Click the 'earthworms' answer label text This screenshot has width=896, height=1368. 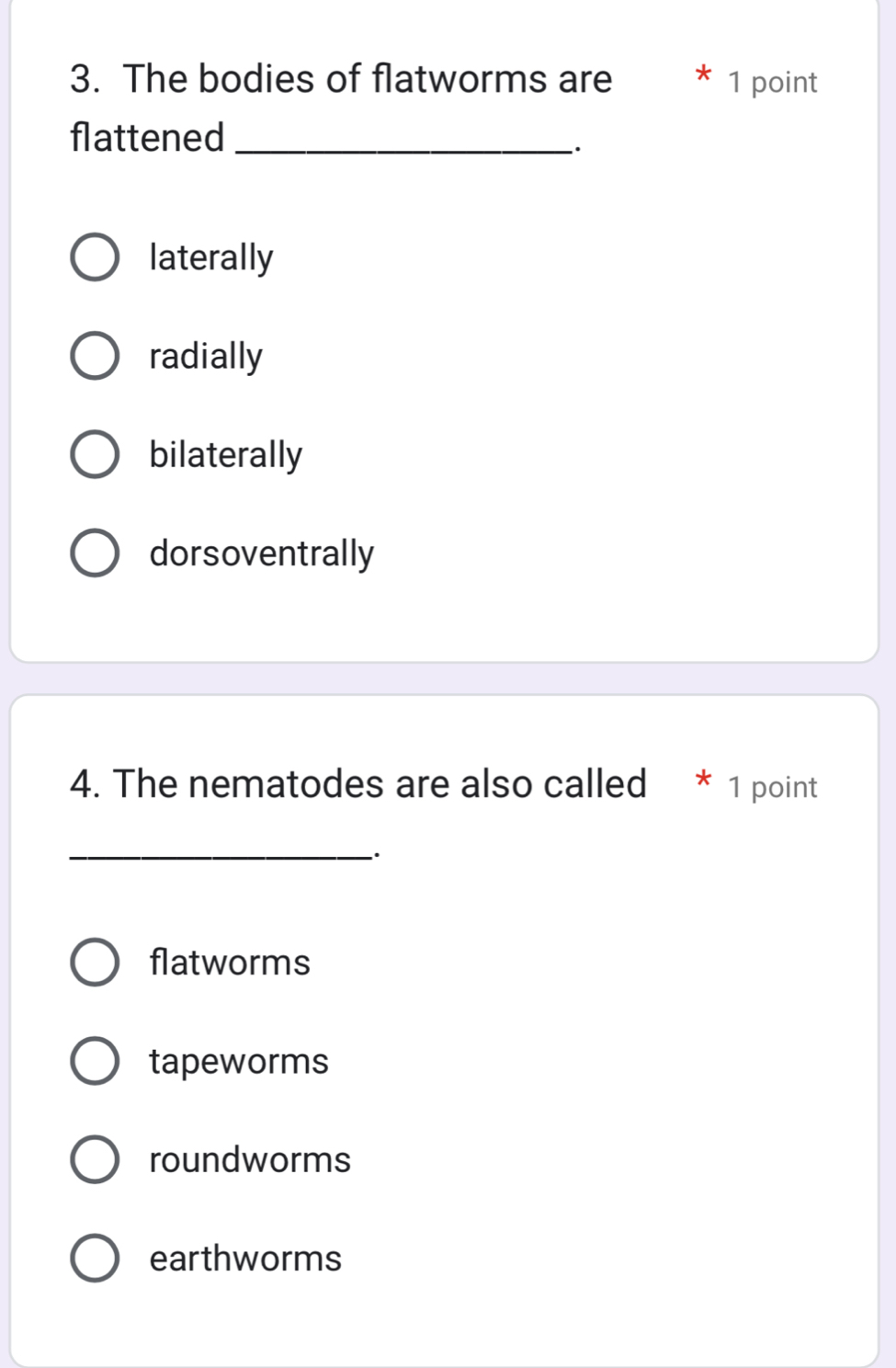[x=245, y=1259]
